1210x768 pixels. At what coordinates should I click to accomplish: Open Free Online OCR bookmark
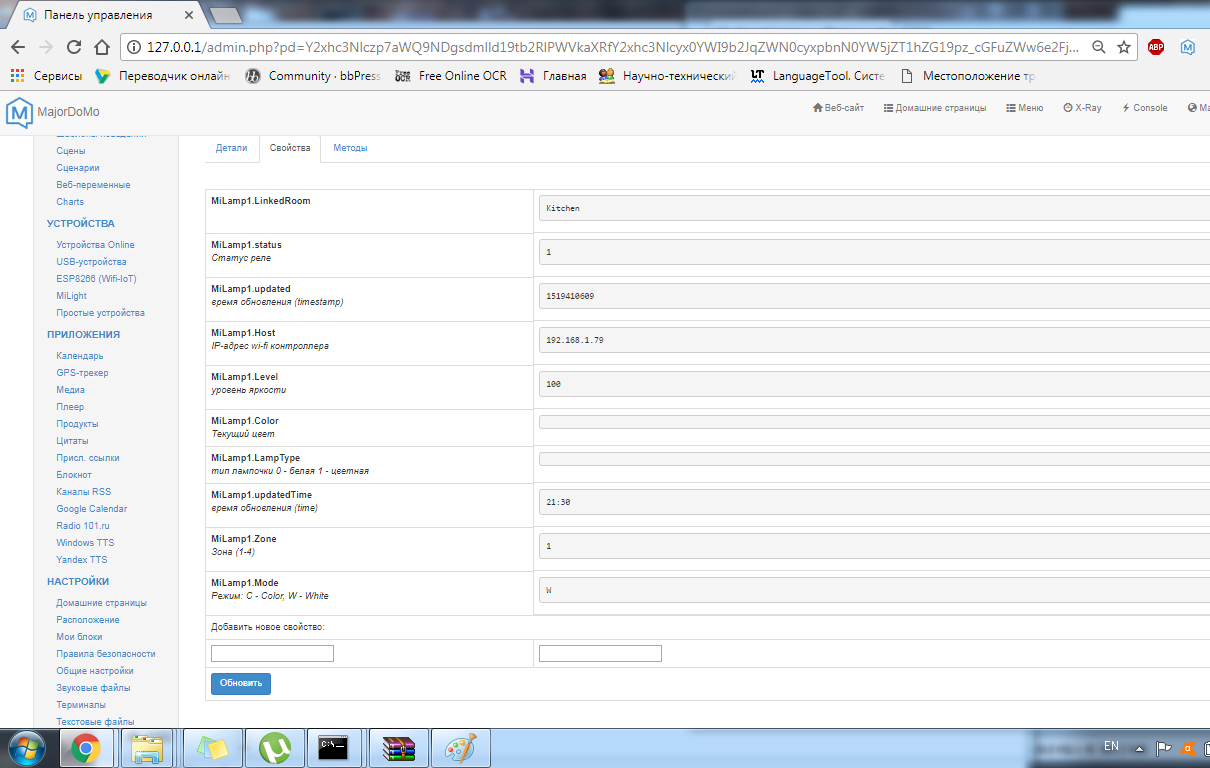click(451, 76)
